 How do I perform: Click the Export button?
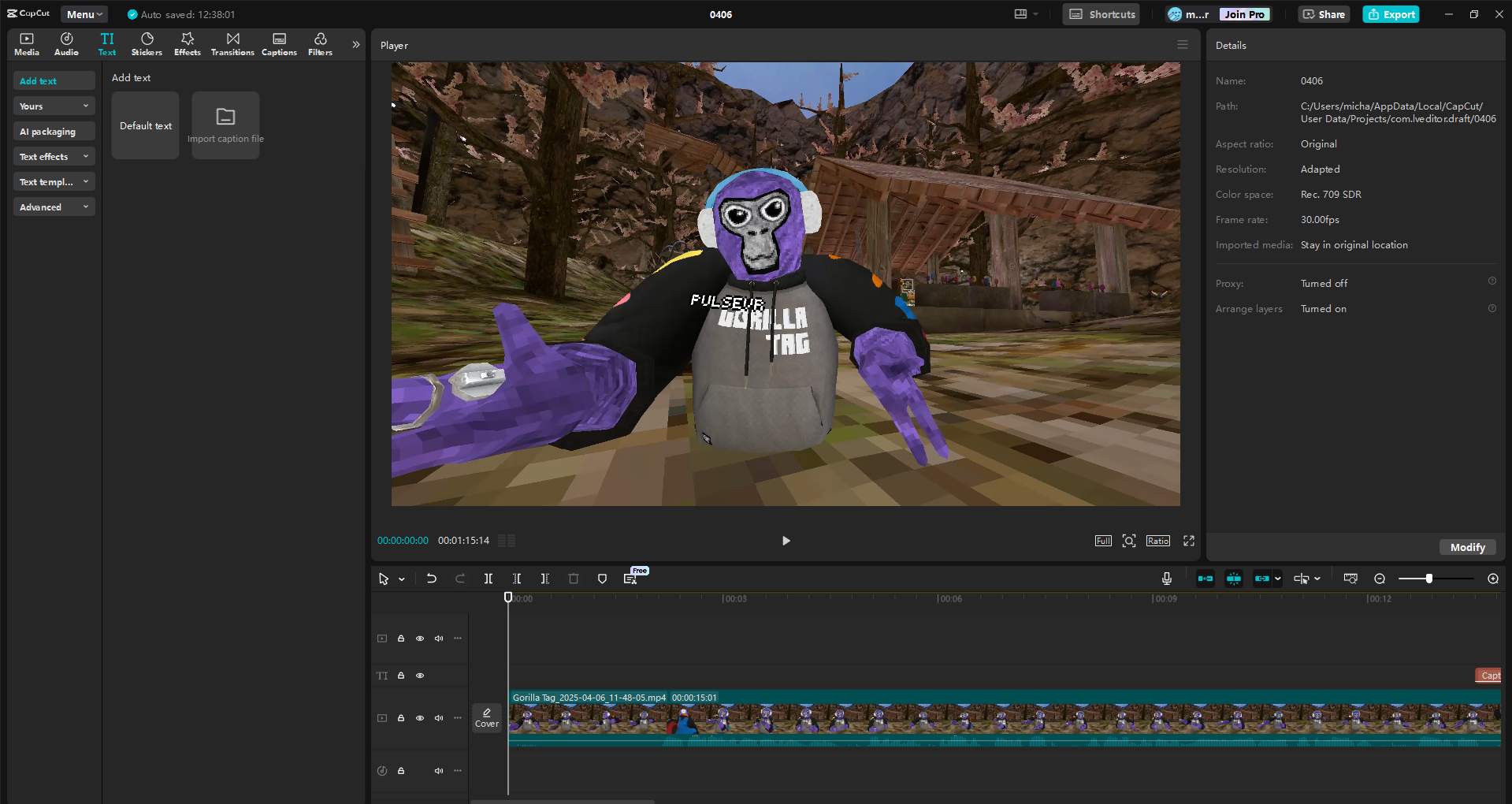pyautogui.click(x=1391, y=14)
